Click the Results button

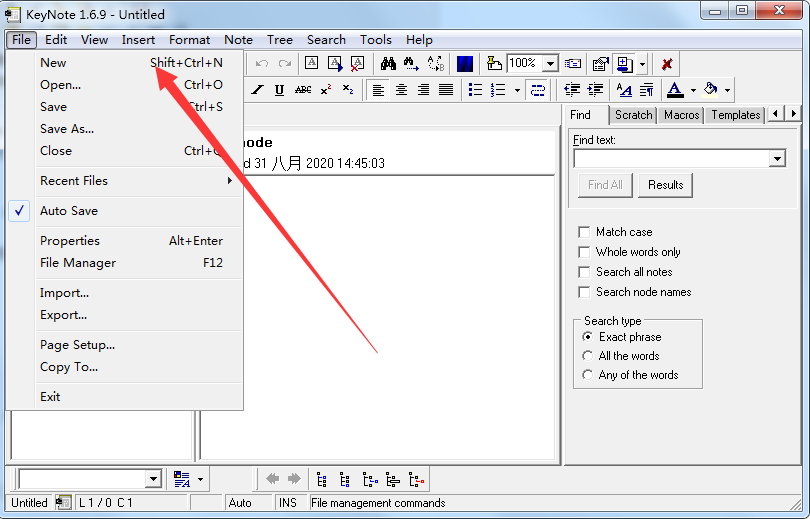tap(665, 185)
